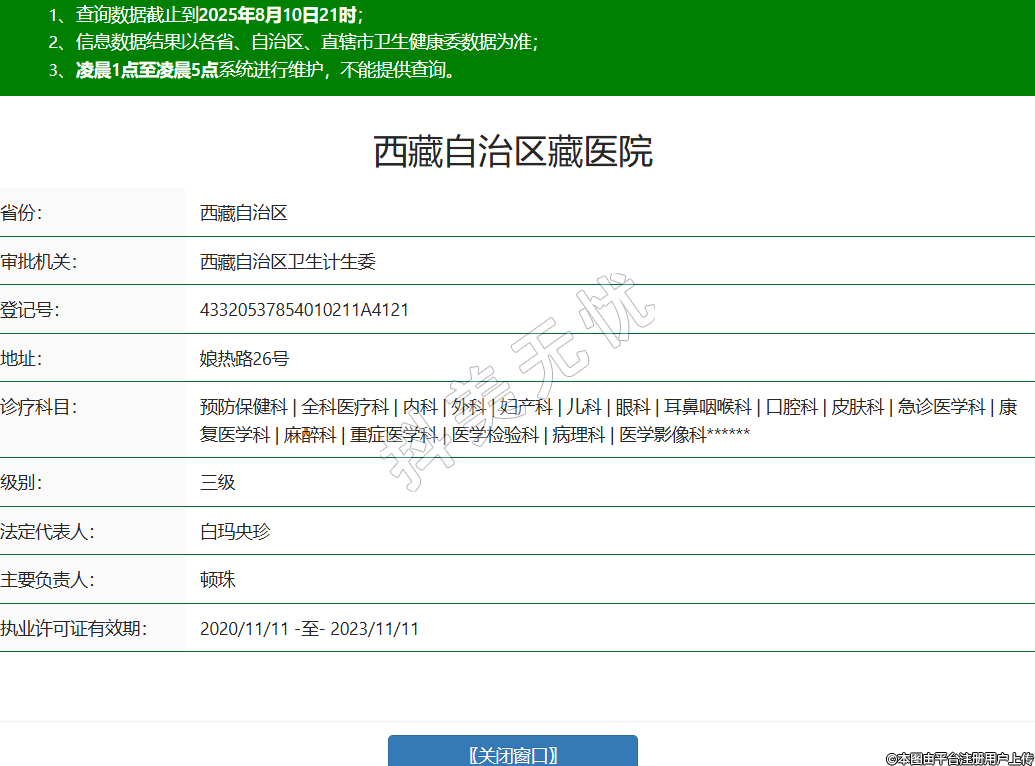1035x766 pixels.
Task: Click the level value 三级
Action: point(218,482)
